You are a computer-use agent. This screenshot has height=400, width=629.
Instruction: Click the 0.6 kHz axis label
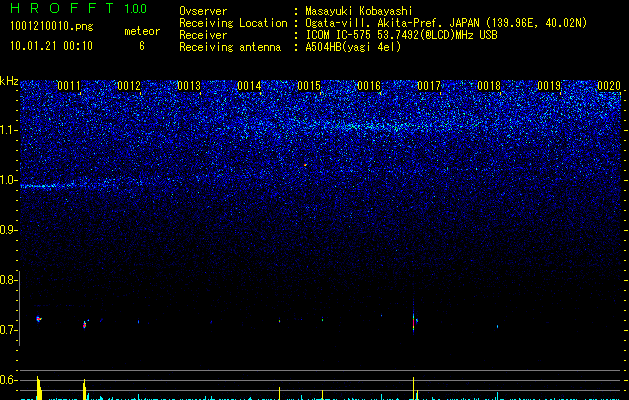tap(6, 380)
